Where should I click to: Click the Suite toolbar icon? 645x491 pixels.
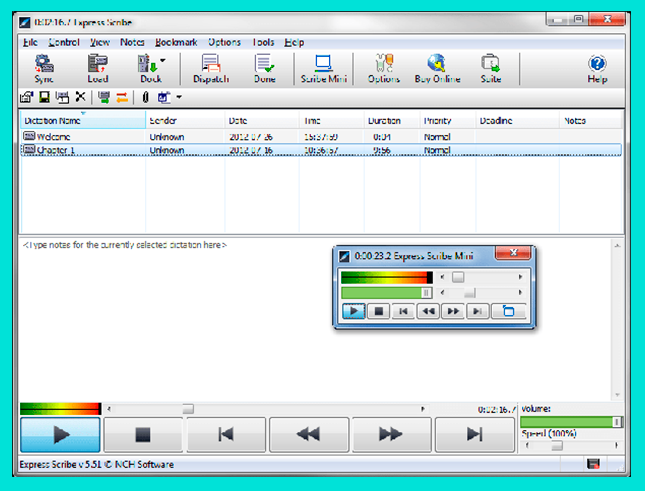[490, 68]
